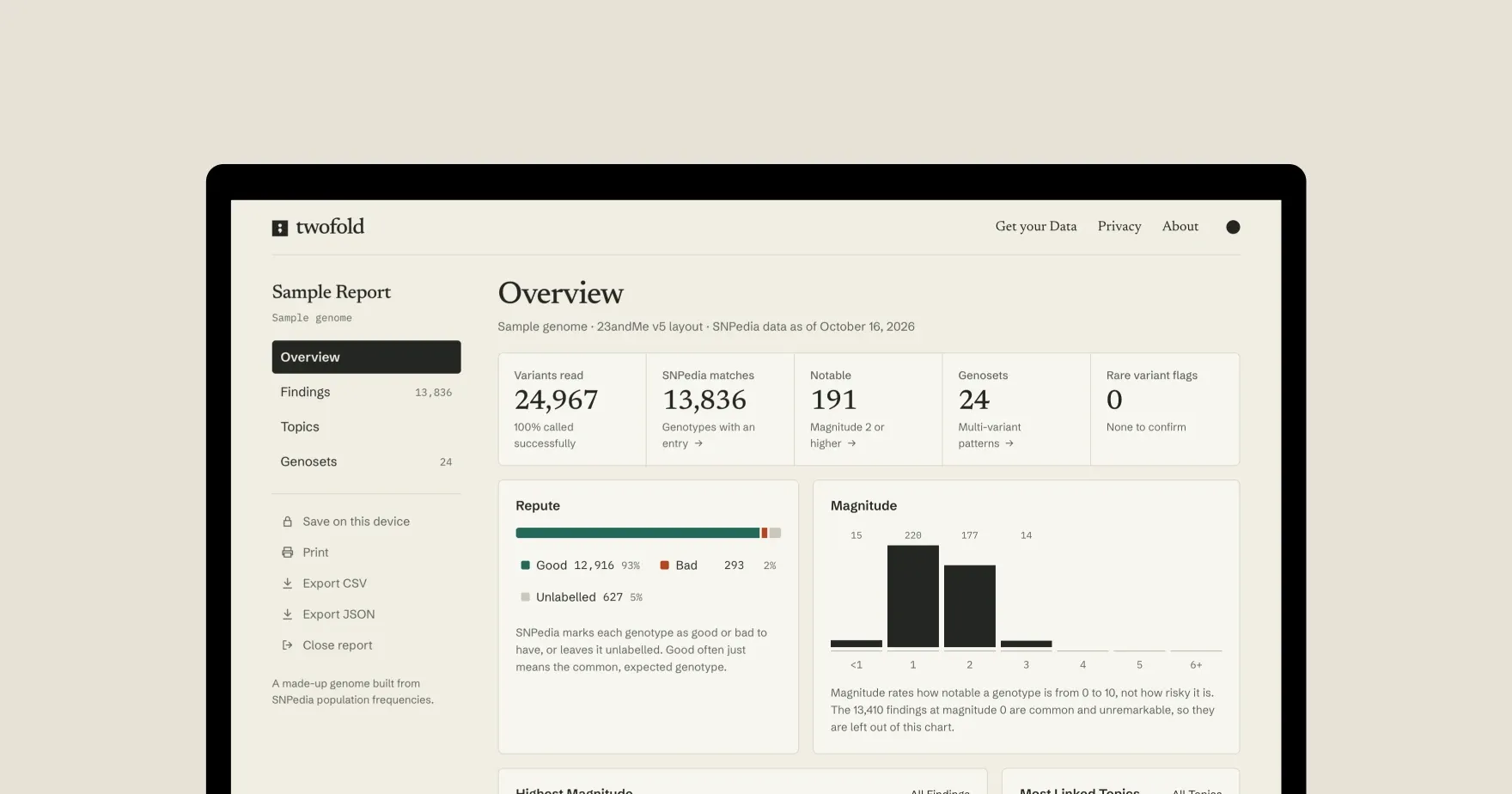
Task: Click the lock icon beside Save on this device
Action: [x=288, y=522]
